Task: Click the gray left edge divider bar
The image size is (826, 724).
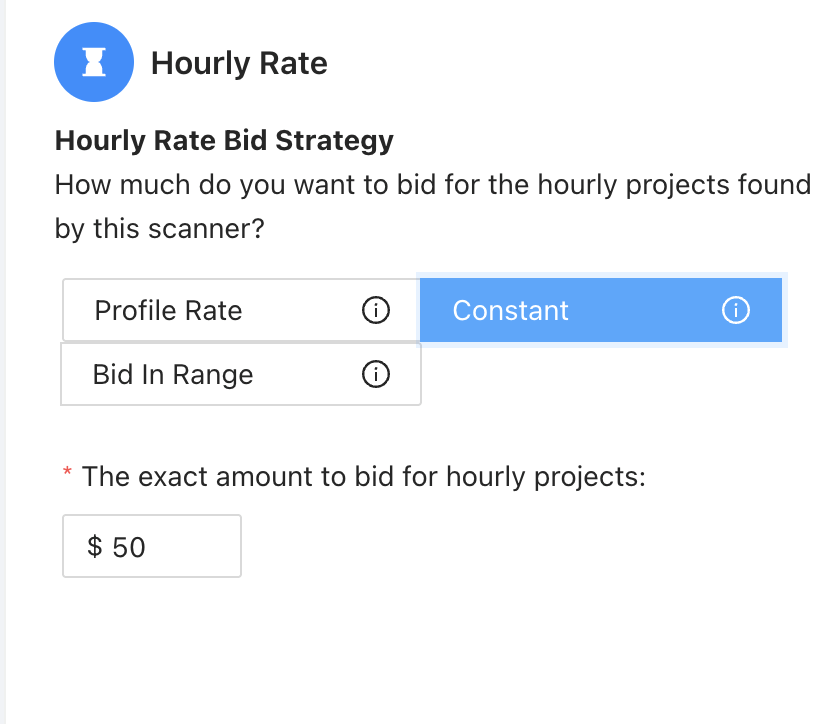Action: pos(3,362)
